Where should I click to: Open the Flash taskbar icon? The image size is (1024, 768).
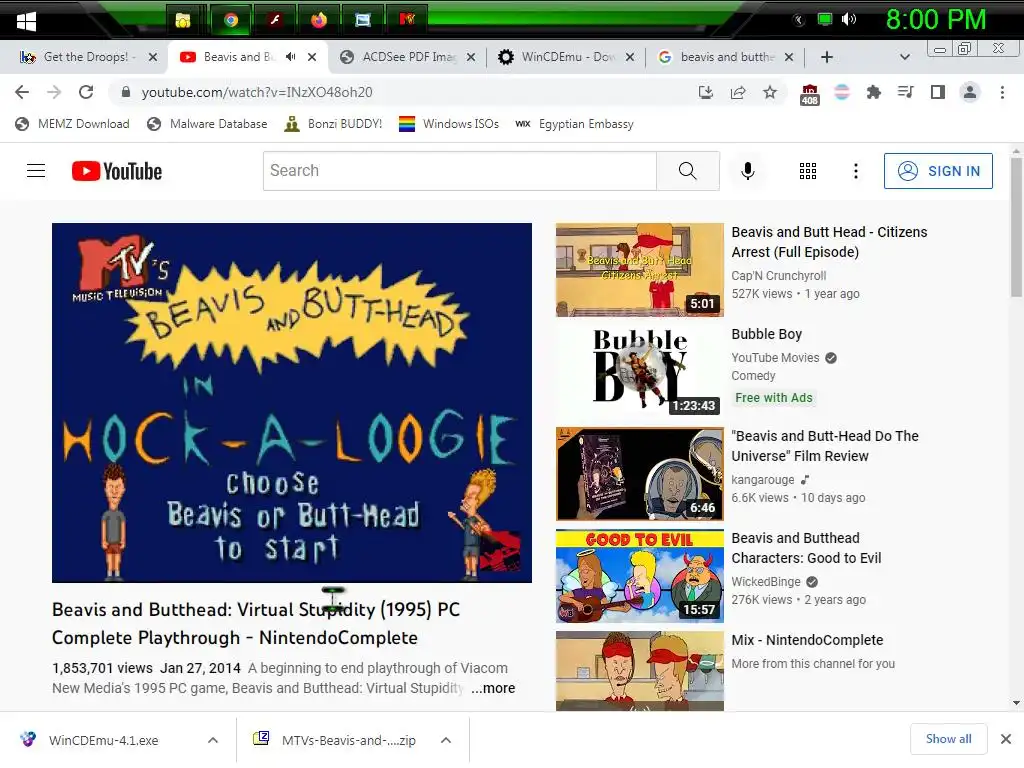click(275, 20)
